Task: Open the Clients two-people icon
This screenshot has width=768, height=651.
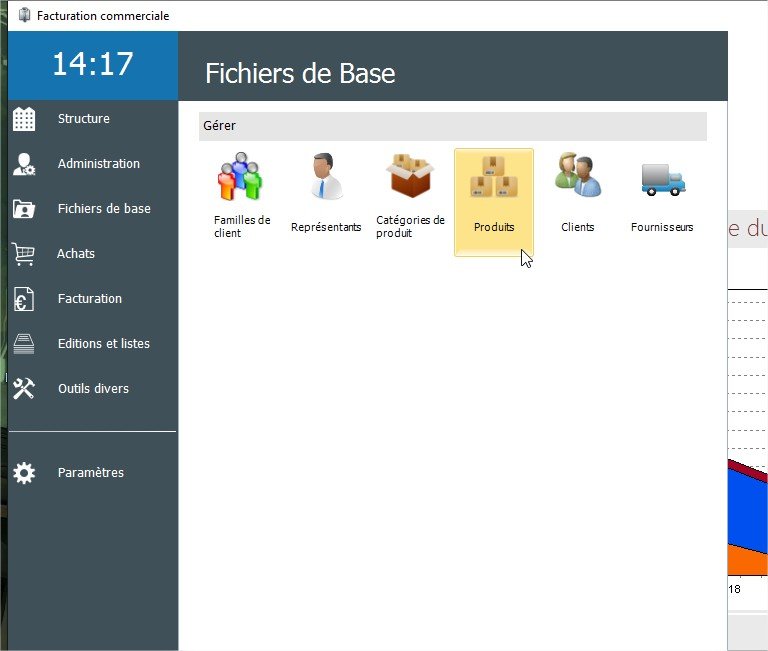Action: (578, 175)
